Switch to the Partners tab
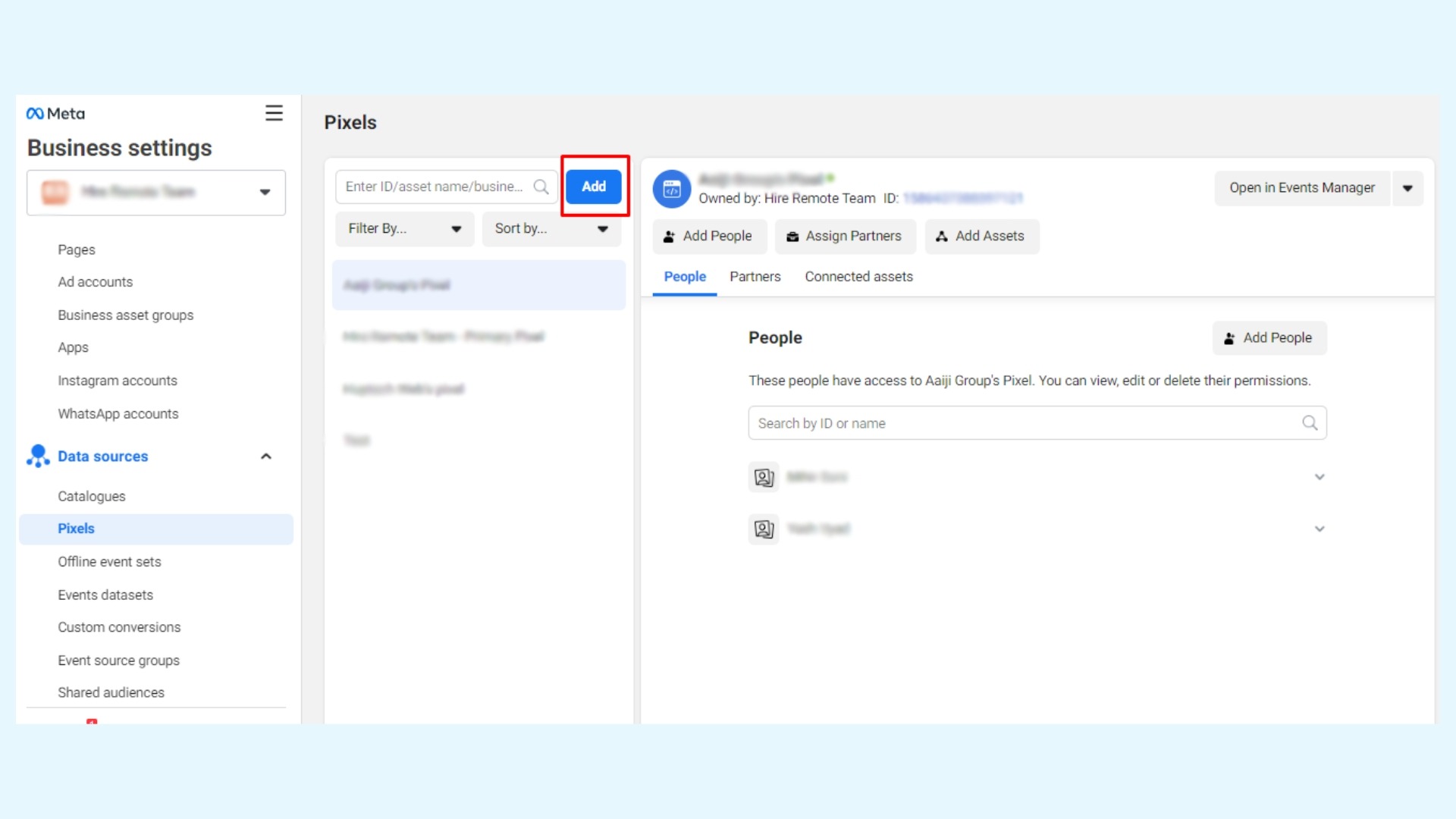 [754, 276]
